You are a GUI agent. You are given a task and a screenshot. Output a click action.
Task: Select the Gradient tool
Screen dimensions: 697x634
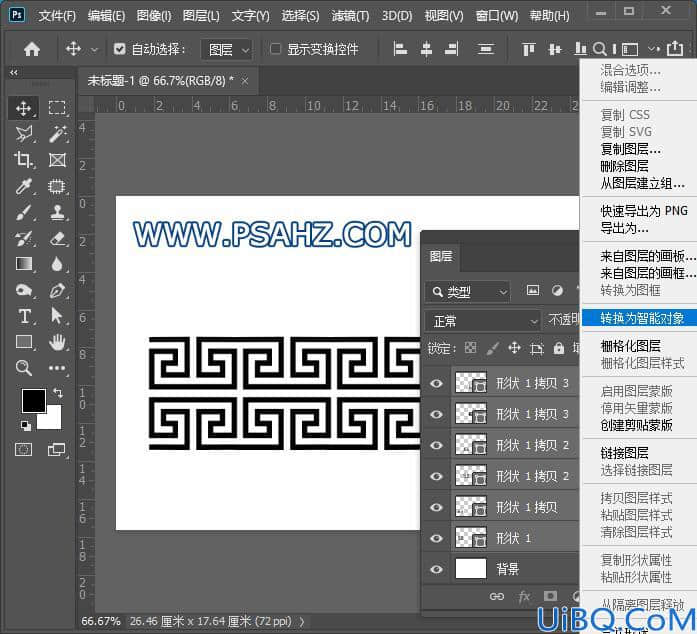click(x=23, y=264)
